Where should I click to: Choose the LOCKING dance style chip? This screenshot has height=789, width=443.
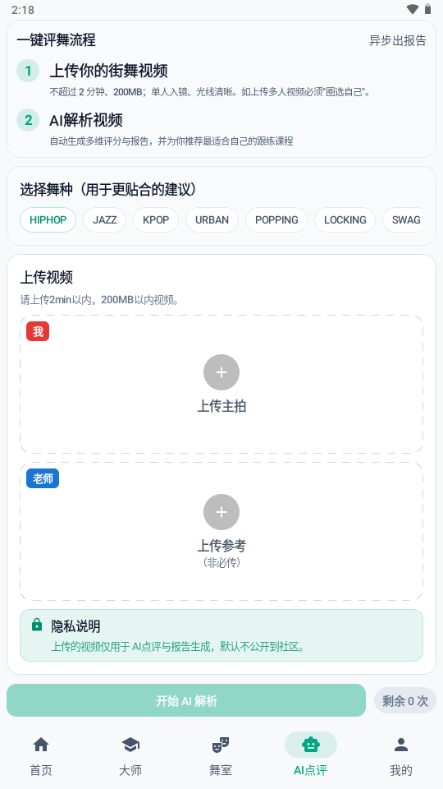click(x=345, y=220)
